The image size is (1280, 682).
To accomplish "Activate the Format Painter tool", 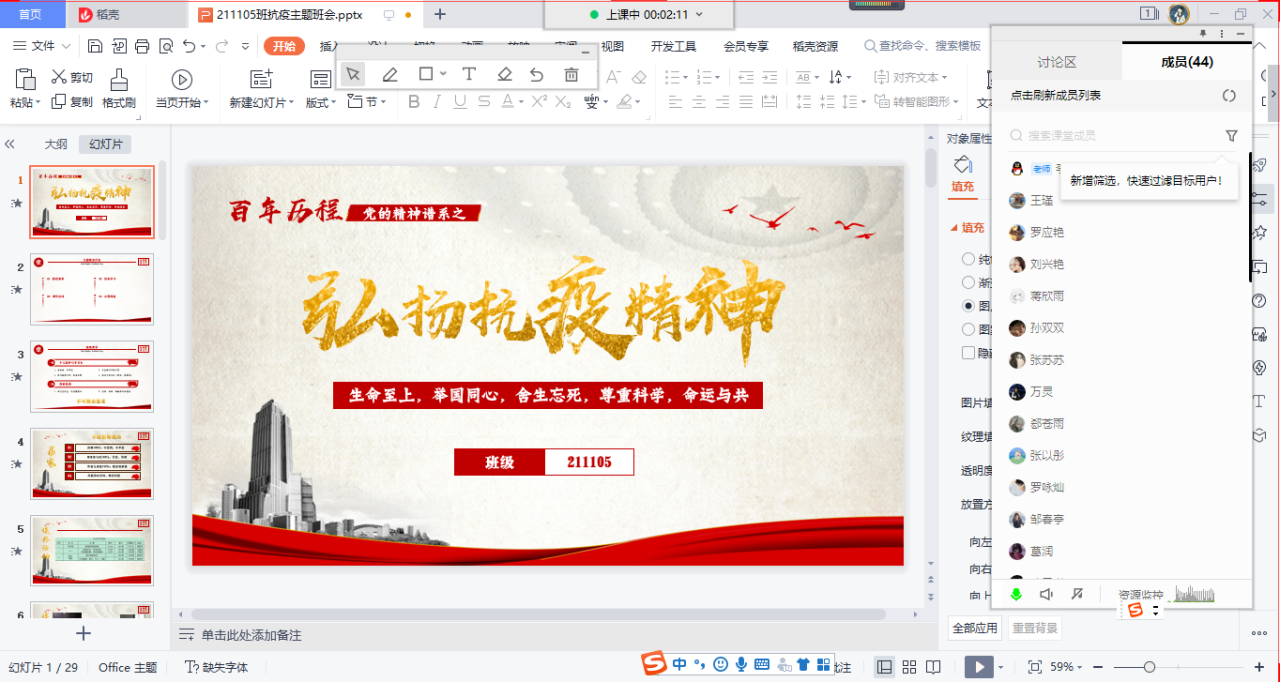I will [119, 88].
